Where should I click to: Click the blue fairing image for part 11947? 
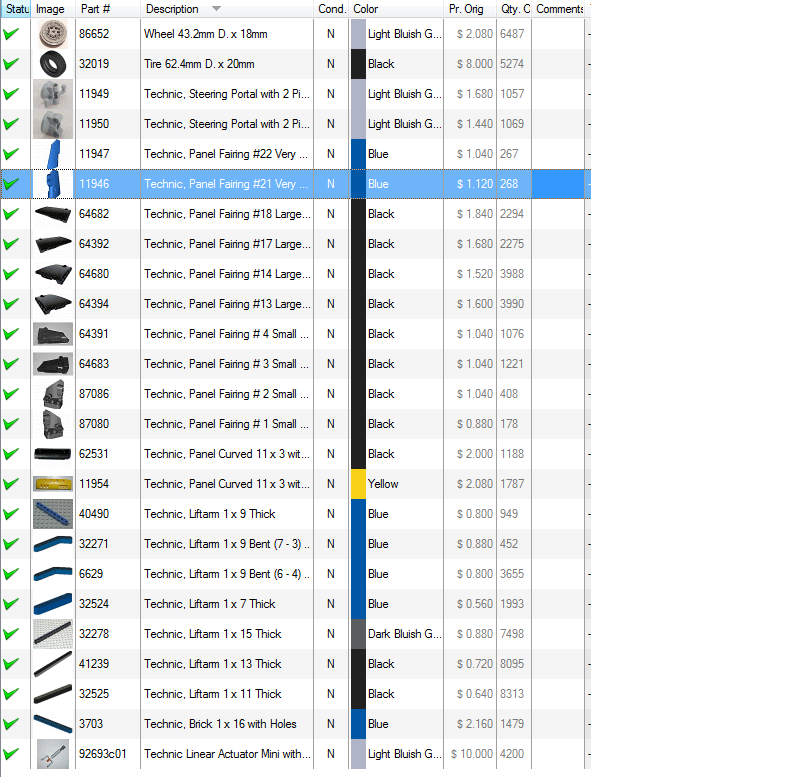[53, 154]
